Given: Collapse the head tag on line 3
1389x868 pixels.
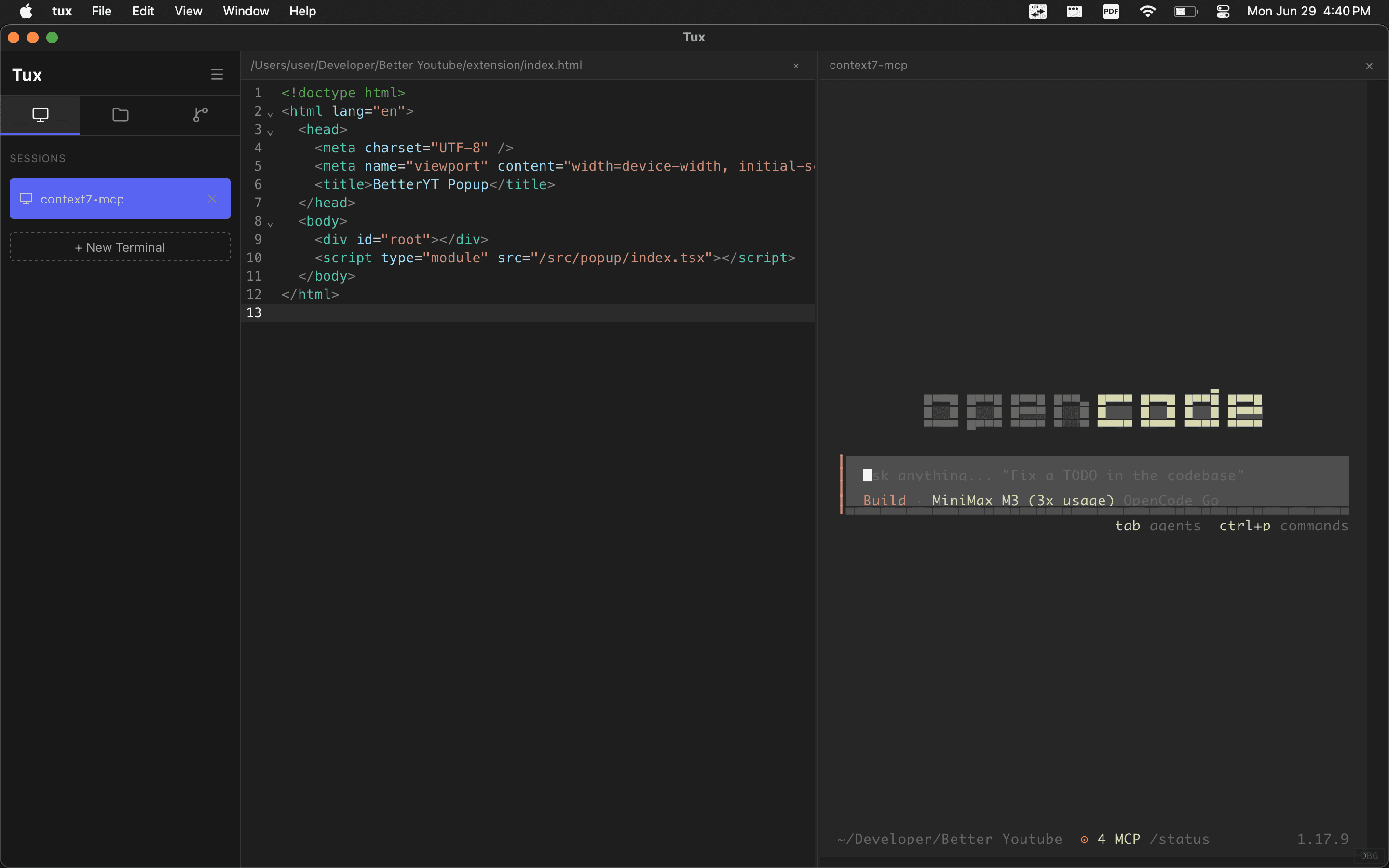Looking at the screenshot, I should point(271,132).
